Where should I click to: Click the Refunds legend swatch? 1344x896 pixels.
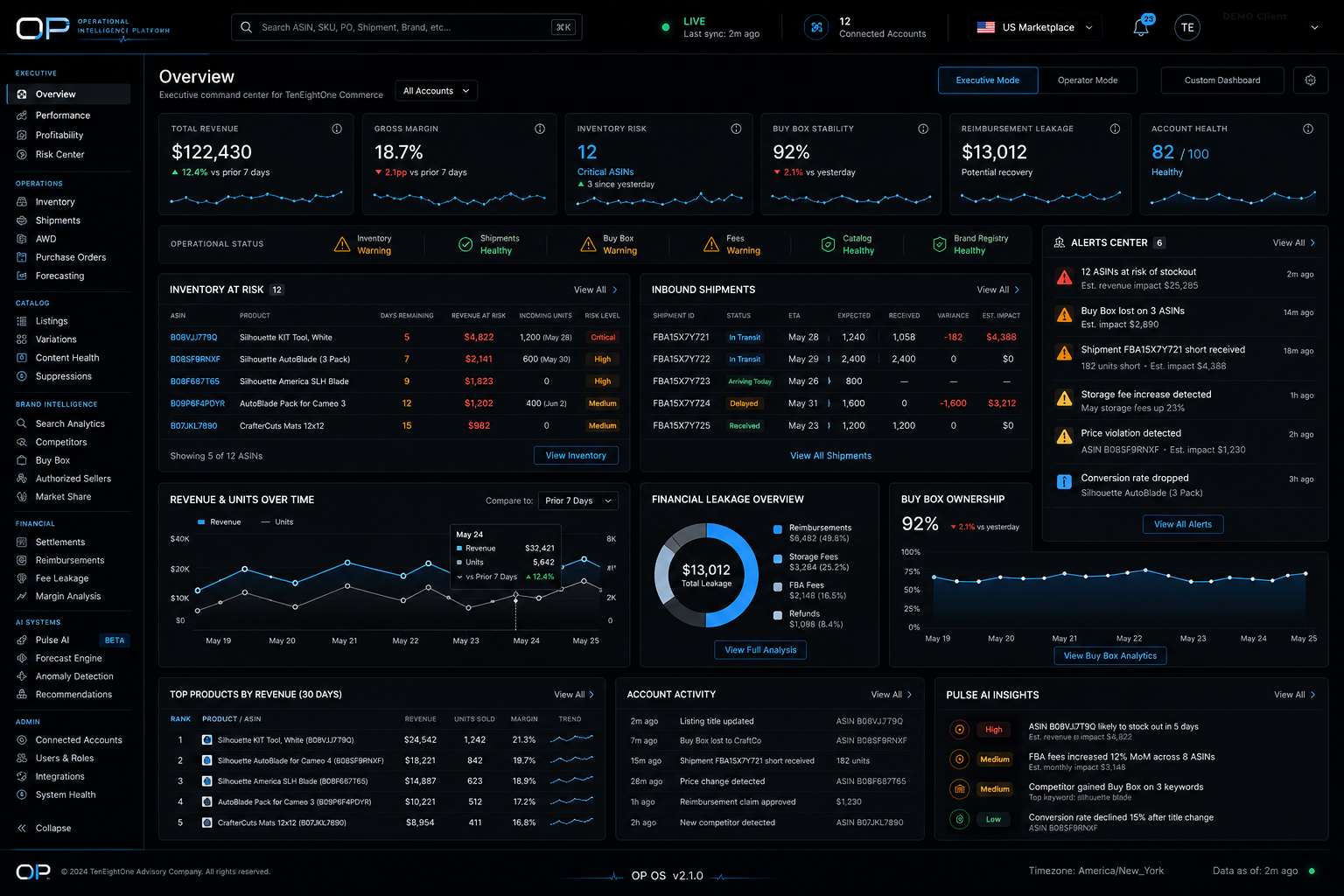[778, 615]
